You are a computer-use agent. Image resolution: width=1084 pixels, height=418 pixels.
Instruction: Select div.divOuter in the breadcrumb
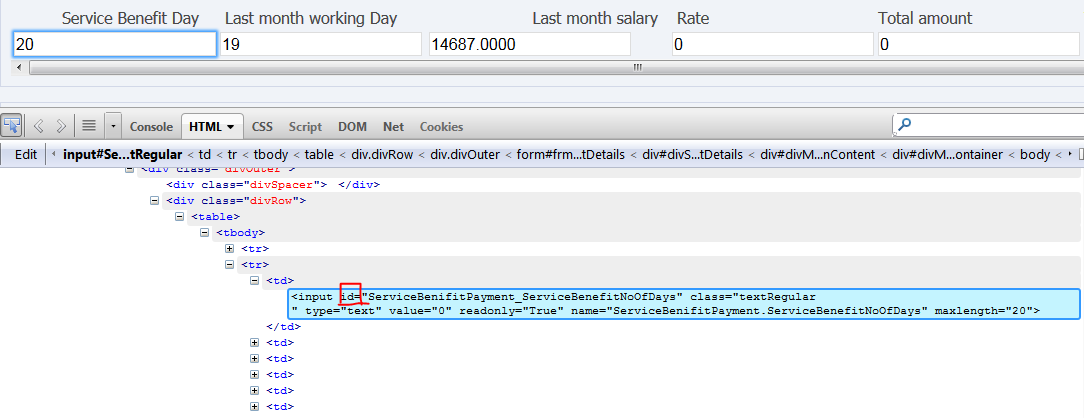pyautogui.click(x=463, y=155)
